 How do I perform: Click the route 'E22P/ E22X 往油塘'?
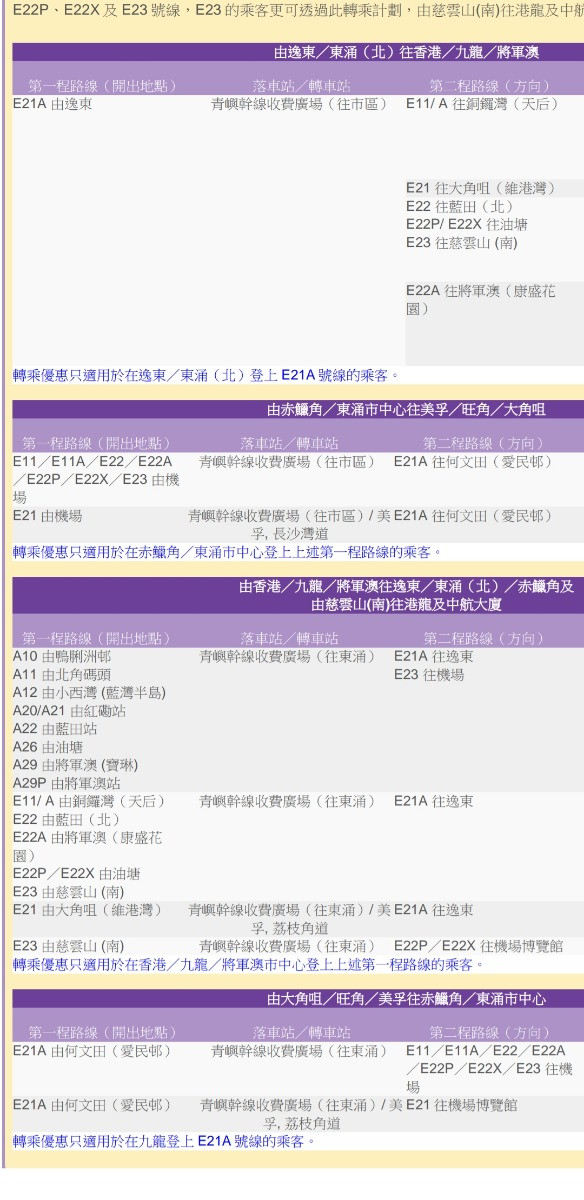click(x=467, y=224)
